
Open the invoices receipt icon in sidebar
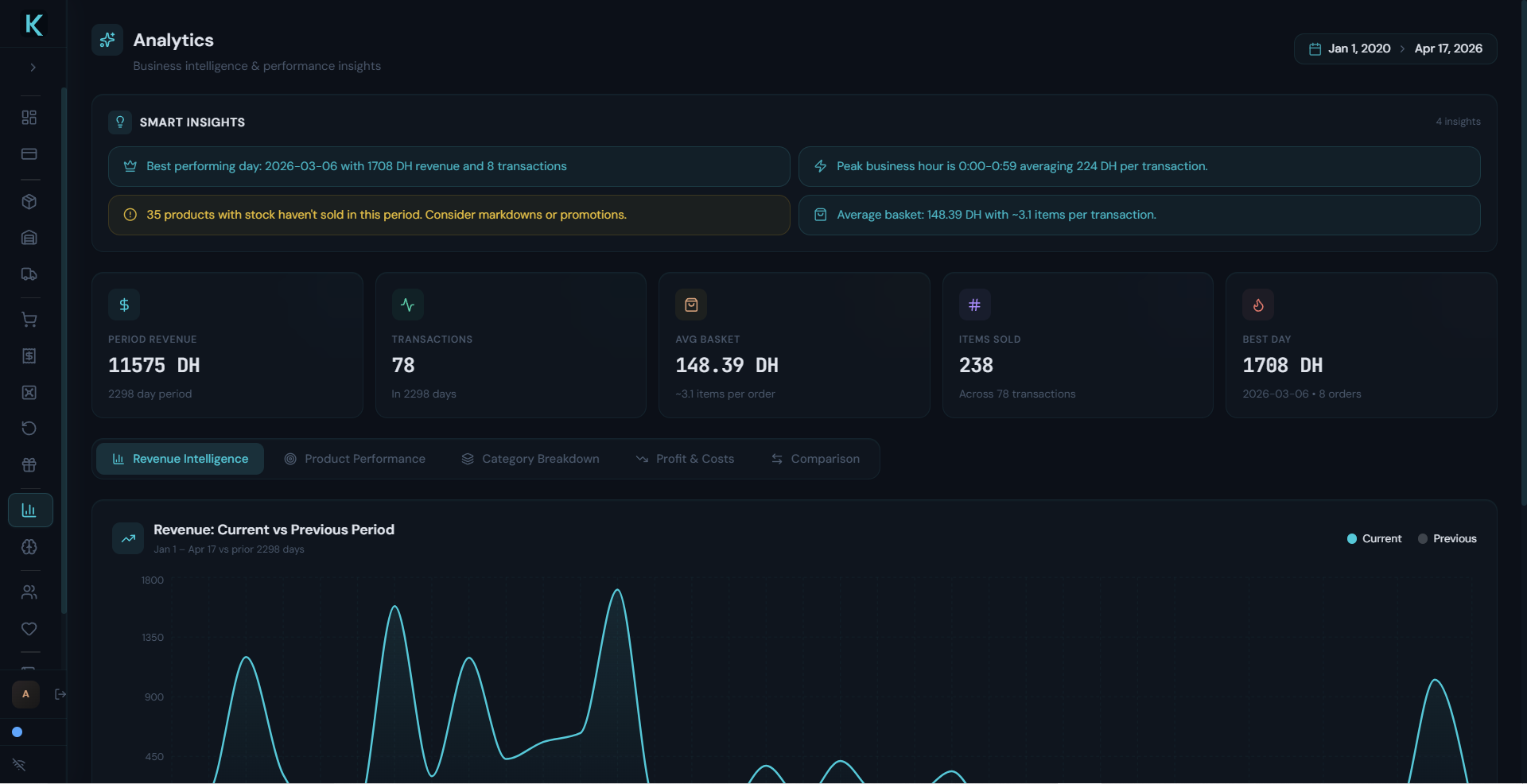tap(29, 356)
